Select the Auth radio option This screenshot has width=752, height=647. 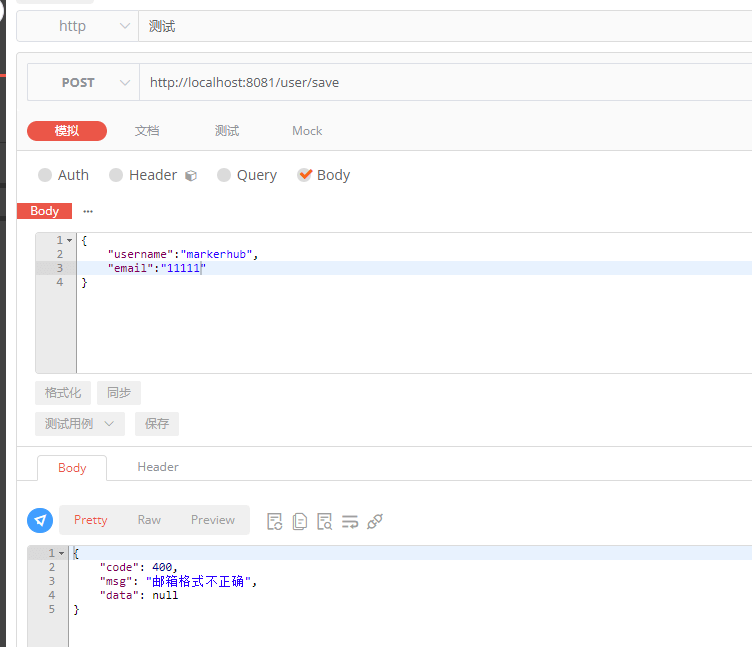[45, 175]
